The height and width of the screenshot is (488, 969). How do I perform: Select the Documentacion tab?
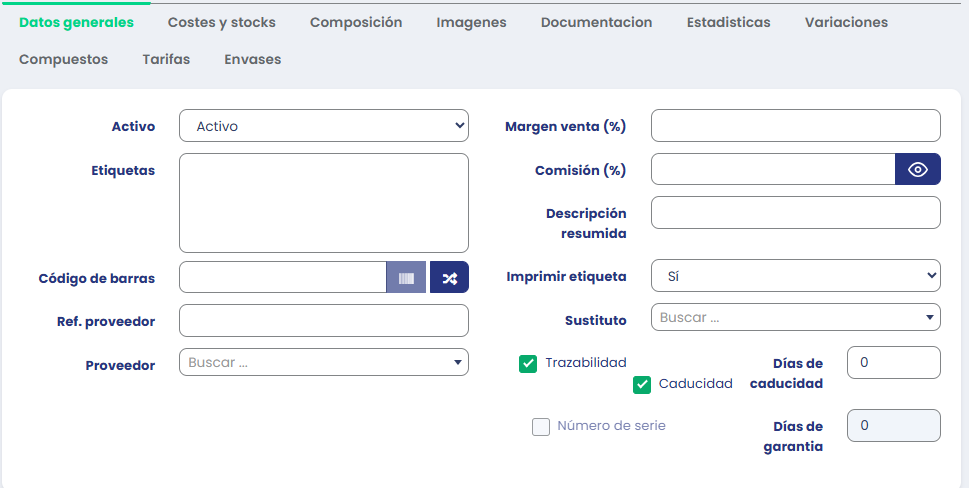596,22
